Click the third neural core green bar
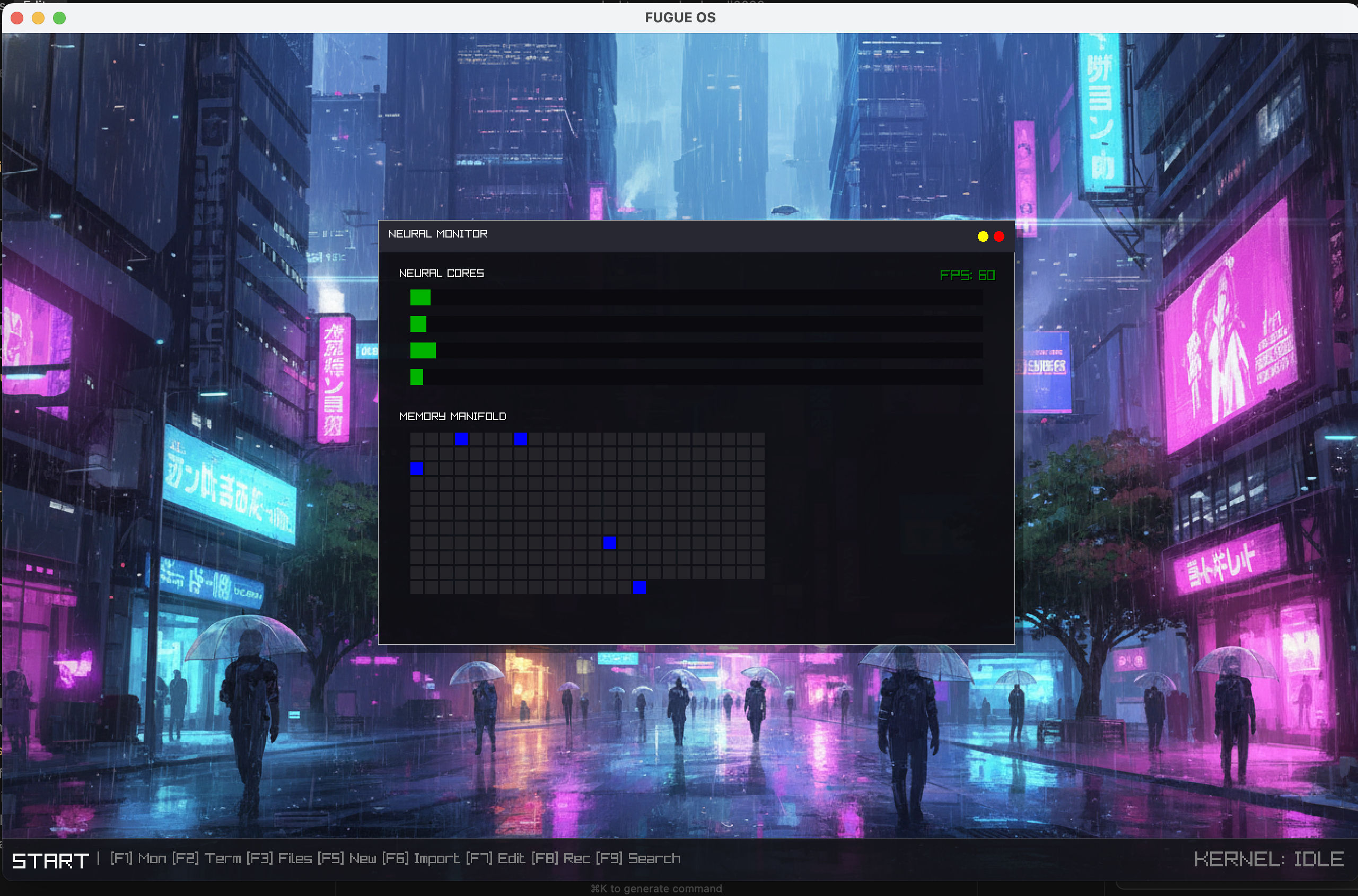This screenshot has height=896, width=1358. click(x=423, y=350)
